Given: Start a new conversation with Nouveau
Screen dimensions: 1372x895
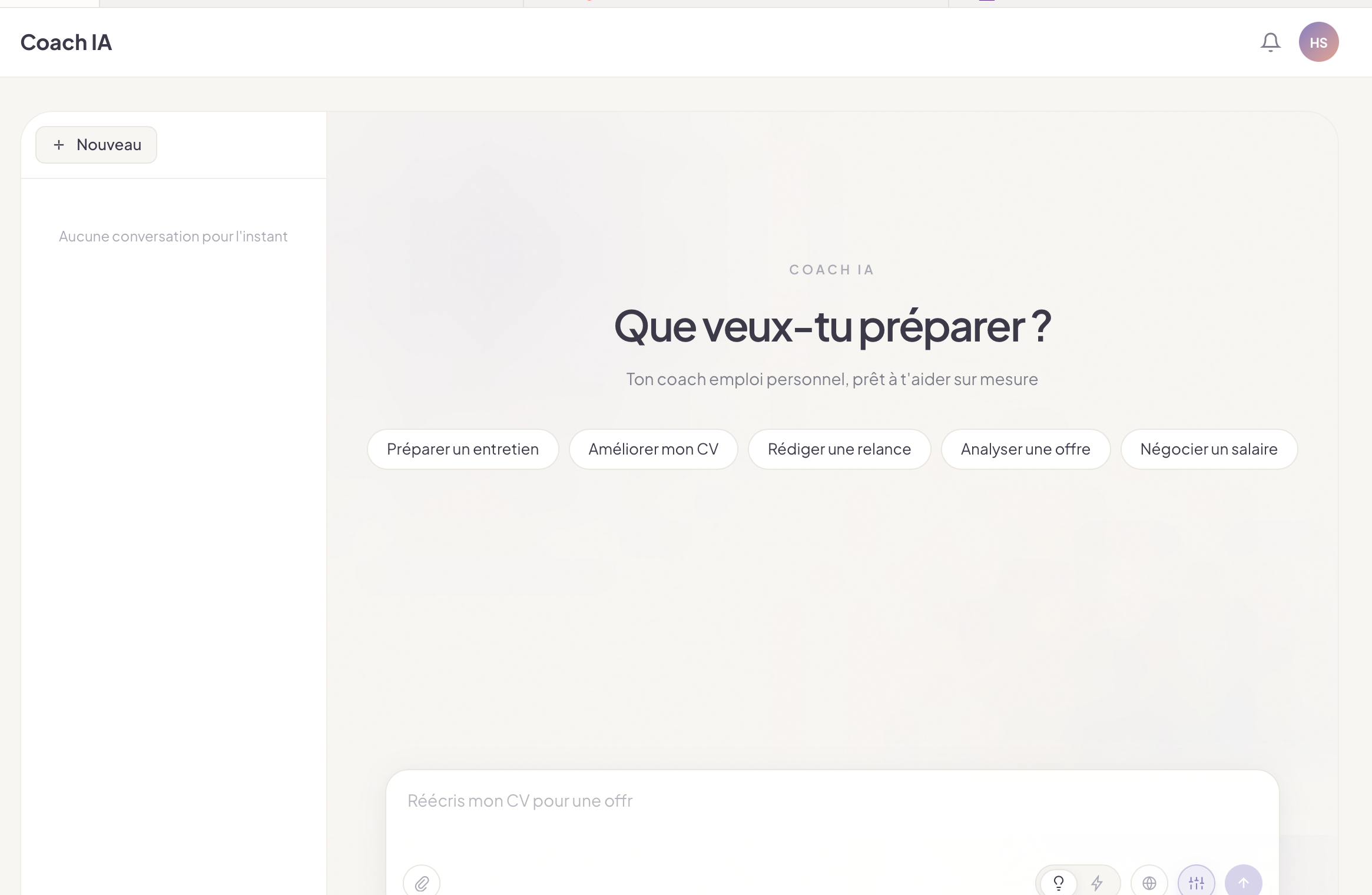Looking at the screenshot, I should coord(97,145).
